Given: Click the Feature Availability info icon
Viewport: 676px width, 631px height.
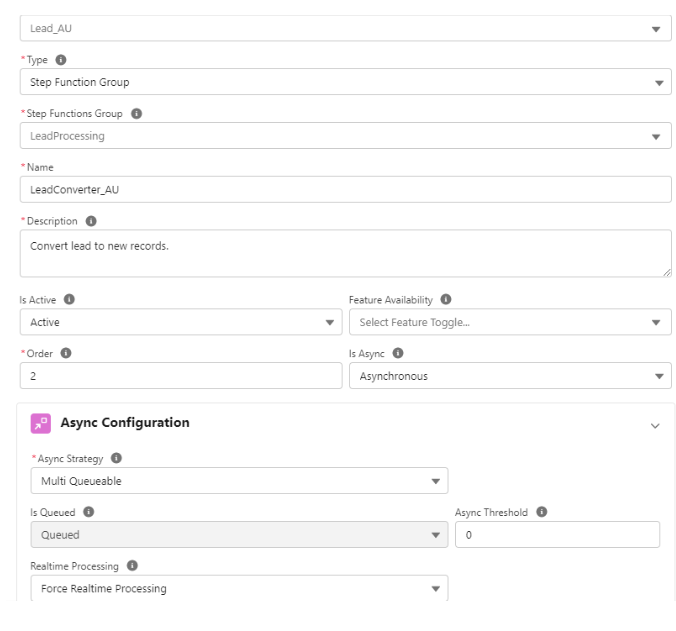Looking at the screenshot, I should tap(446, 299).
